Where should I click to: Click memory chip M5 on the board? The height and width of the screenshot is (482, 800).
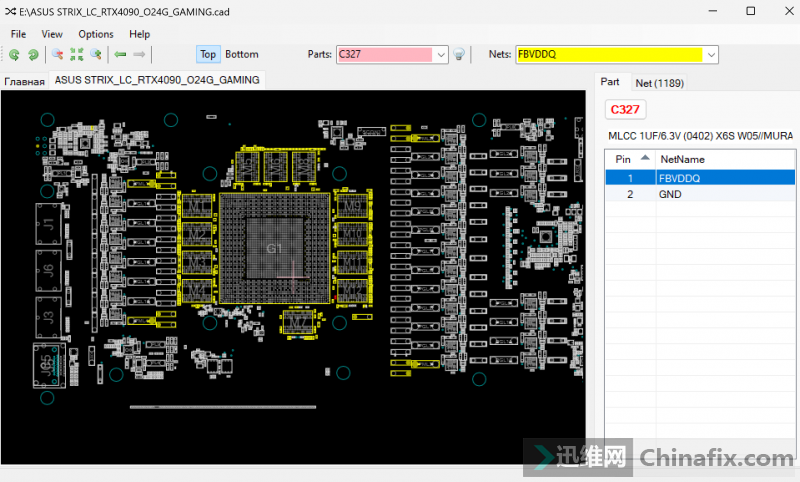pyautogui.click(x=247, y=167)
